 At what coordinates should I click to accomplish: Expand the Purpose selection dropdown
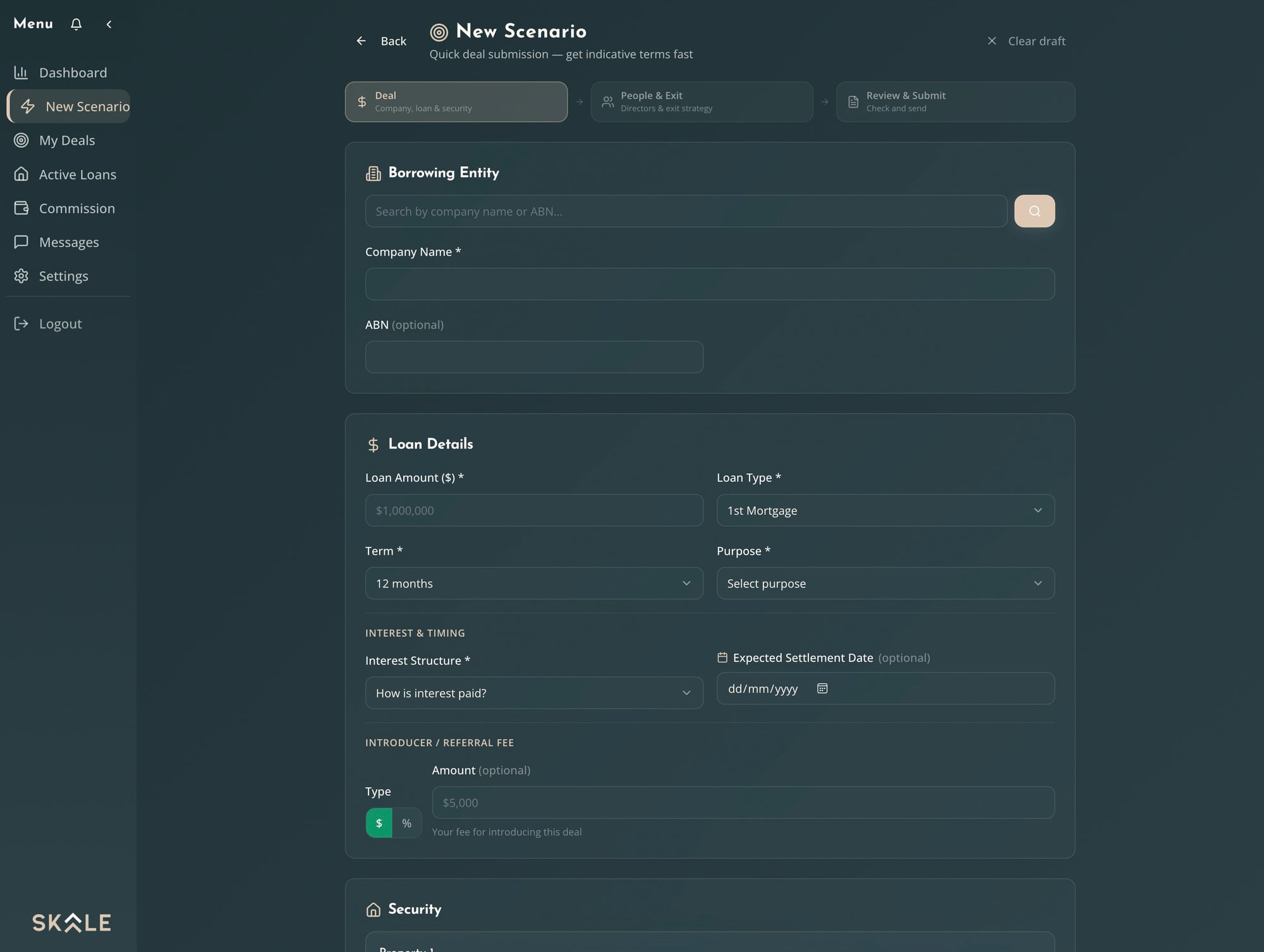pyautogui.click(x=885, y=583)
